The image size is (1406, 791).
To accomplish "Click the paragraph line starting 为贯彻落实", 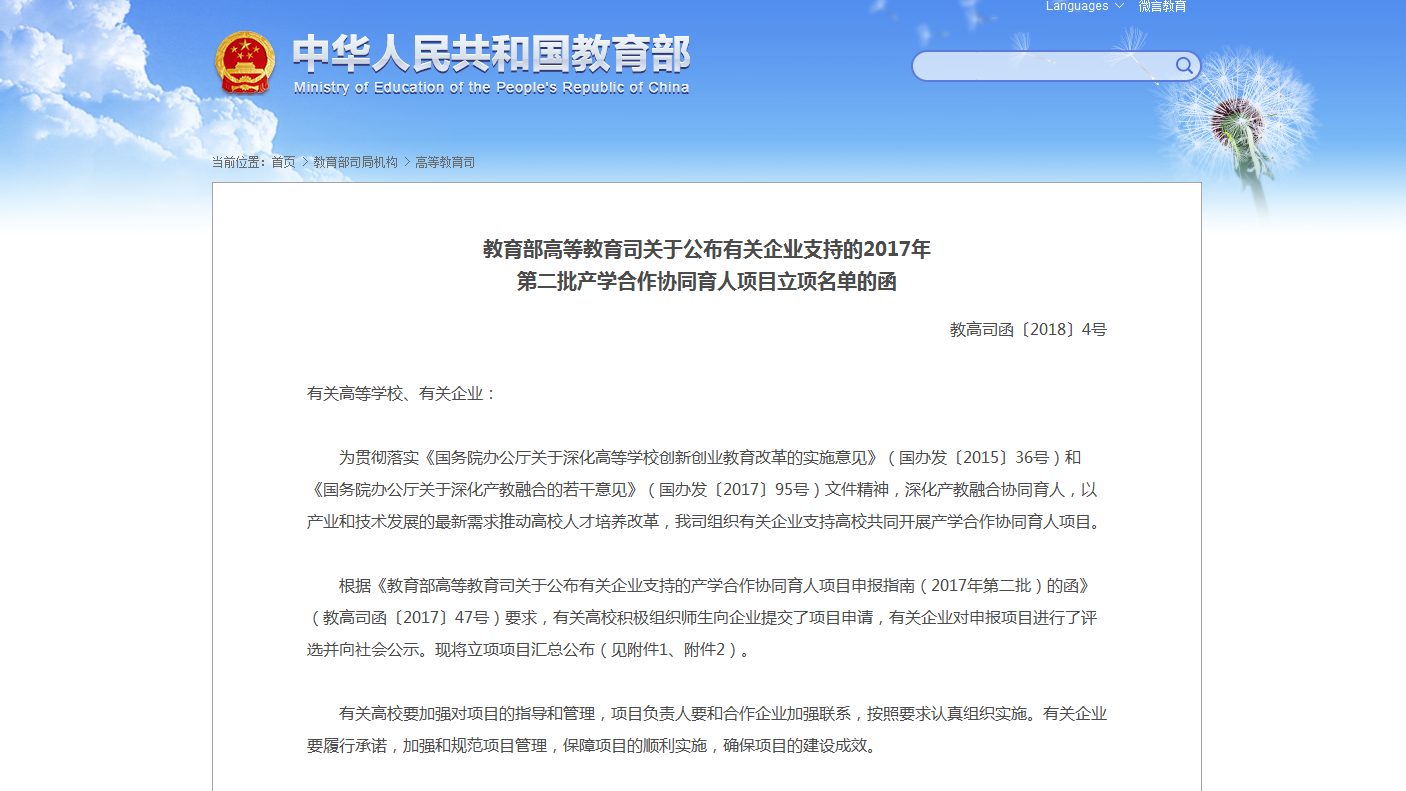I will tap(710, 458).
